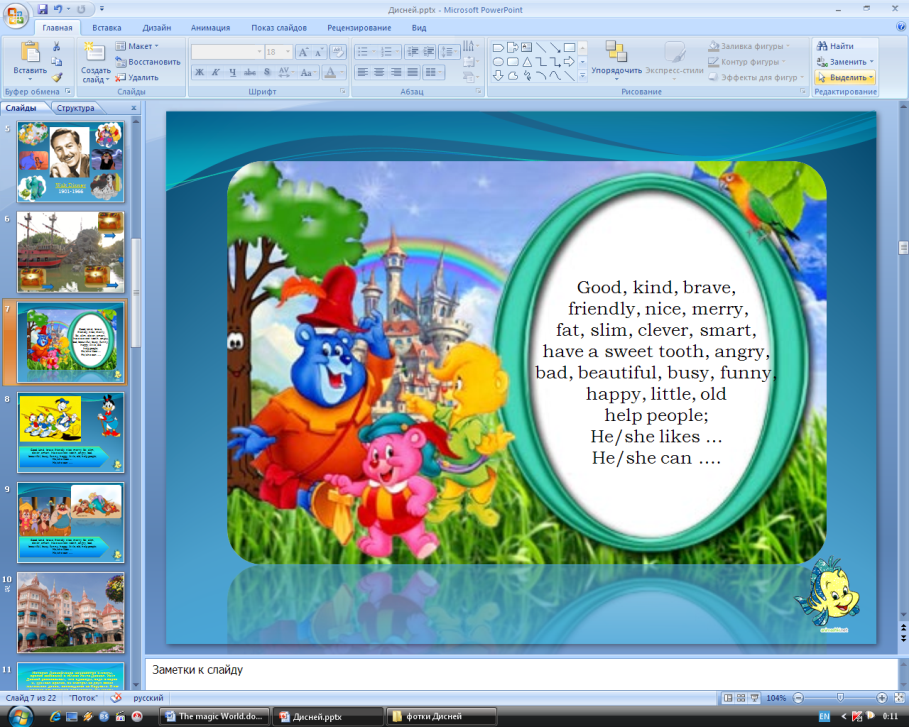Click the Cut scissors icon
Viewport: 909px width, 727px height.
(56, 46)
